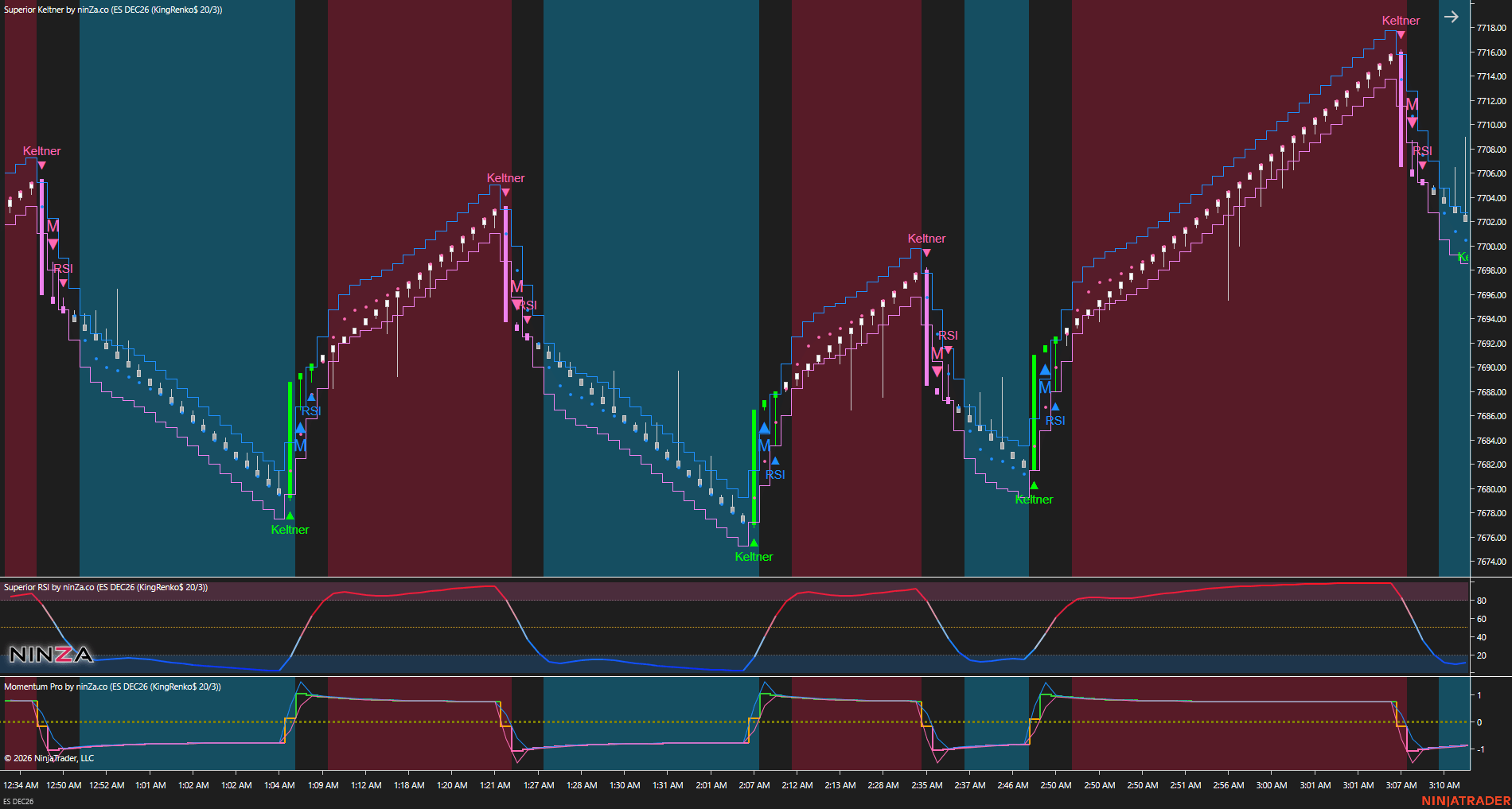Click the green up-triangle above the lowest Keltner label
The height and width of the screenshot is (809, 1512).
coord(754,543)
